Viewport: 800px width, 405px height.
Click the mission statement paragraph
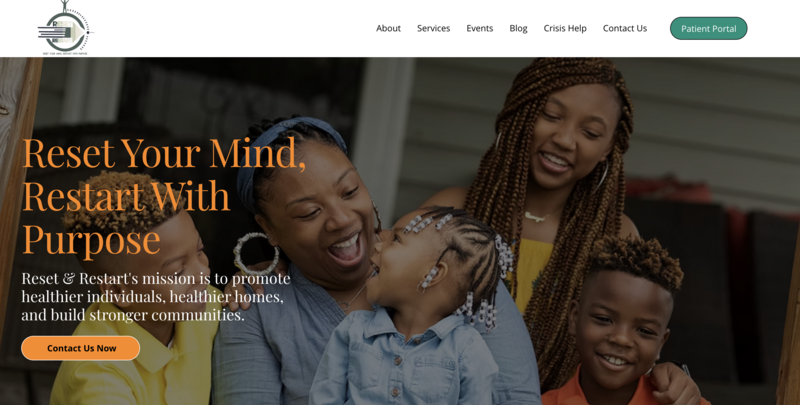coord(156,296)
